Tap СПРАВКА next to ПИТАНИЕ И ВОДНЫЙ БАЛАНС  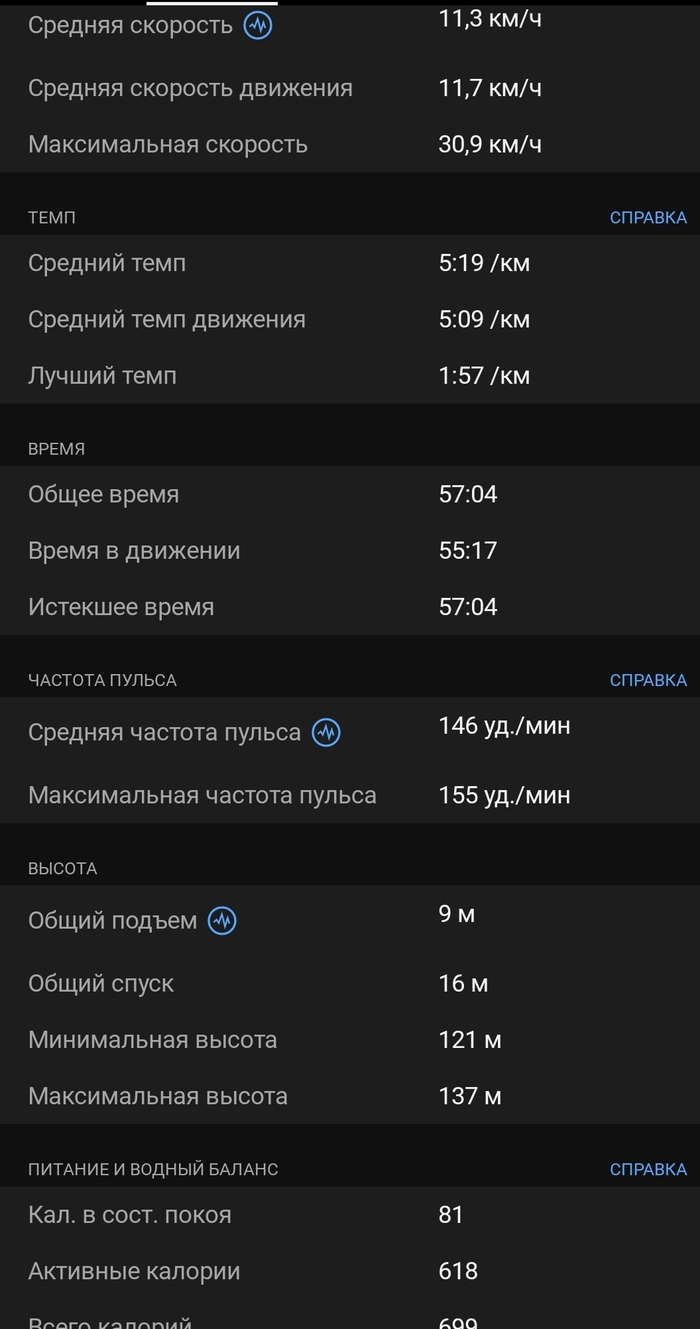coord(648,1170)
